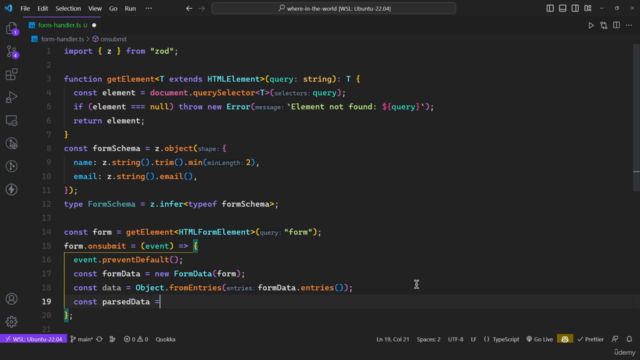The width and height of the screenshot is (640, 360).
Task: Toggle the secondary side bar layout icon
Action: tap(575, 8)
